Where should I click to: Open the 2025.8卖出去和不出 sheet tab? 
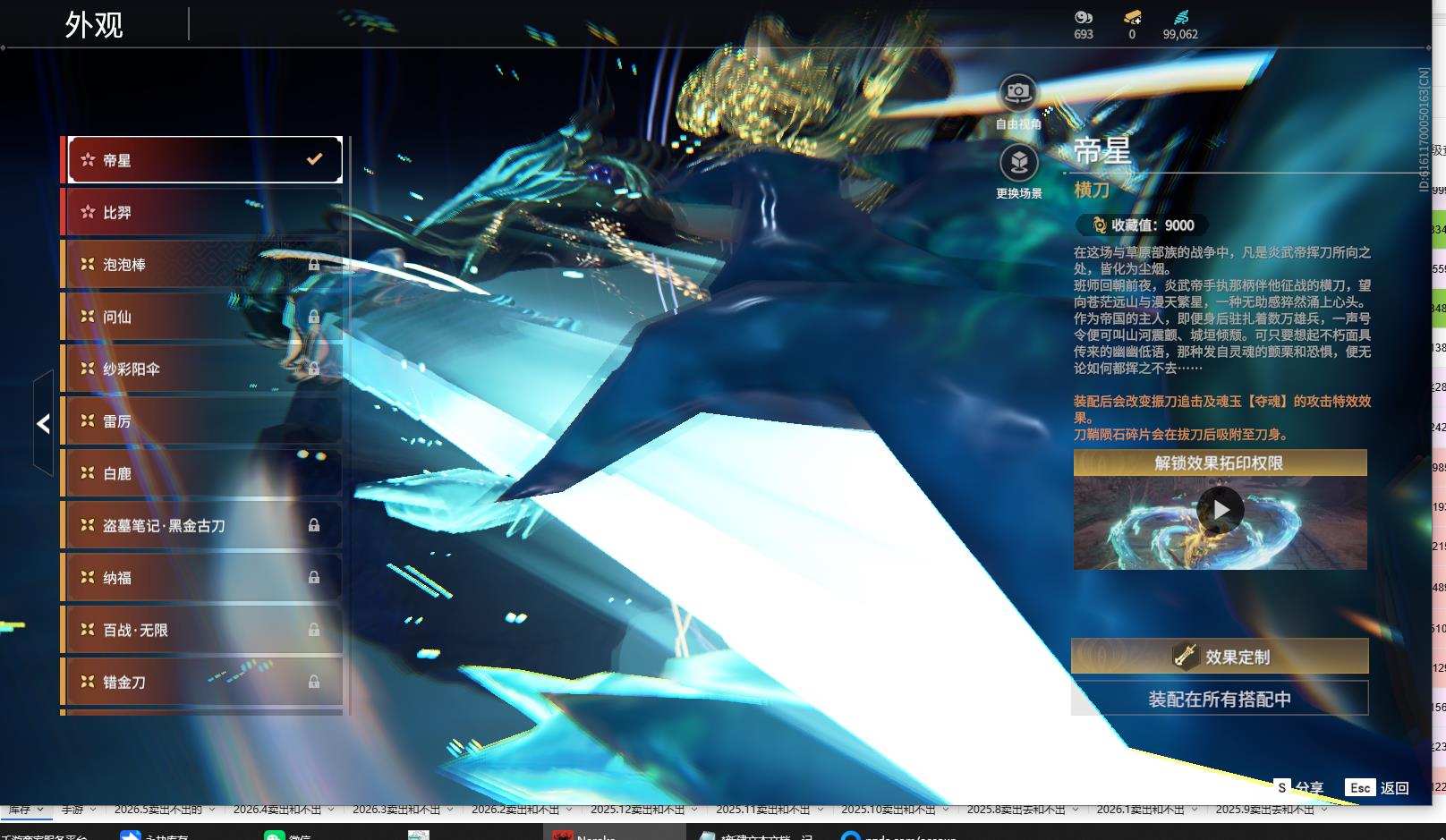point(1016,810)
